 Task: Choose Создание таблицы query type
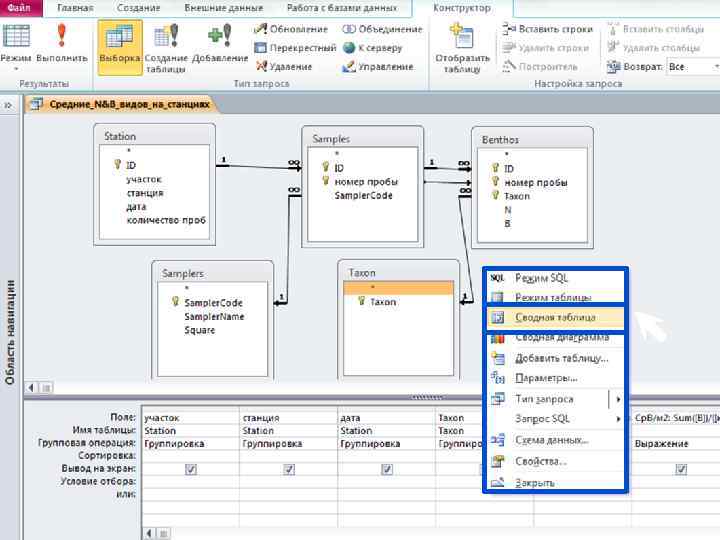point(166,49)
